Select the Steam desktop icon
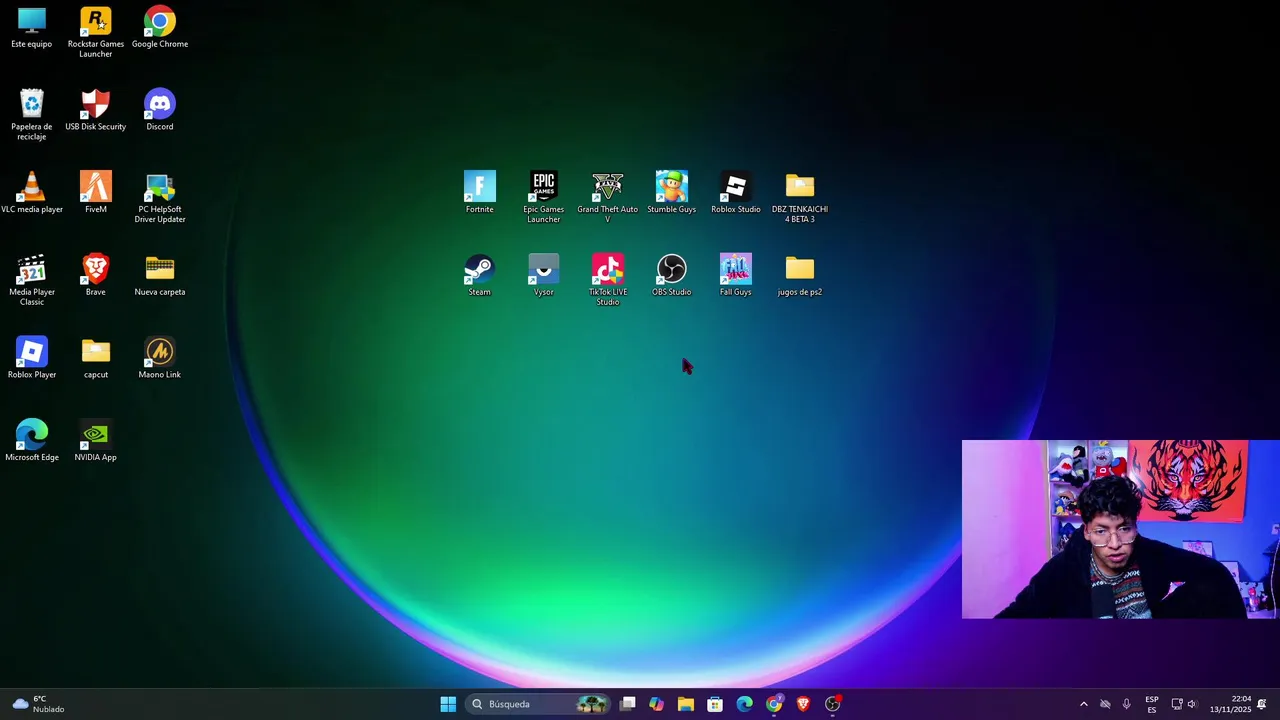 480,276
